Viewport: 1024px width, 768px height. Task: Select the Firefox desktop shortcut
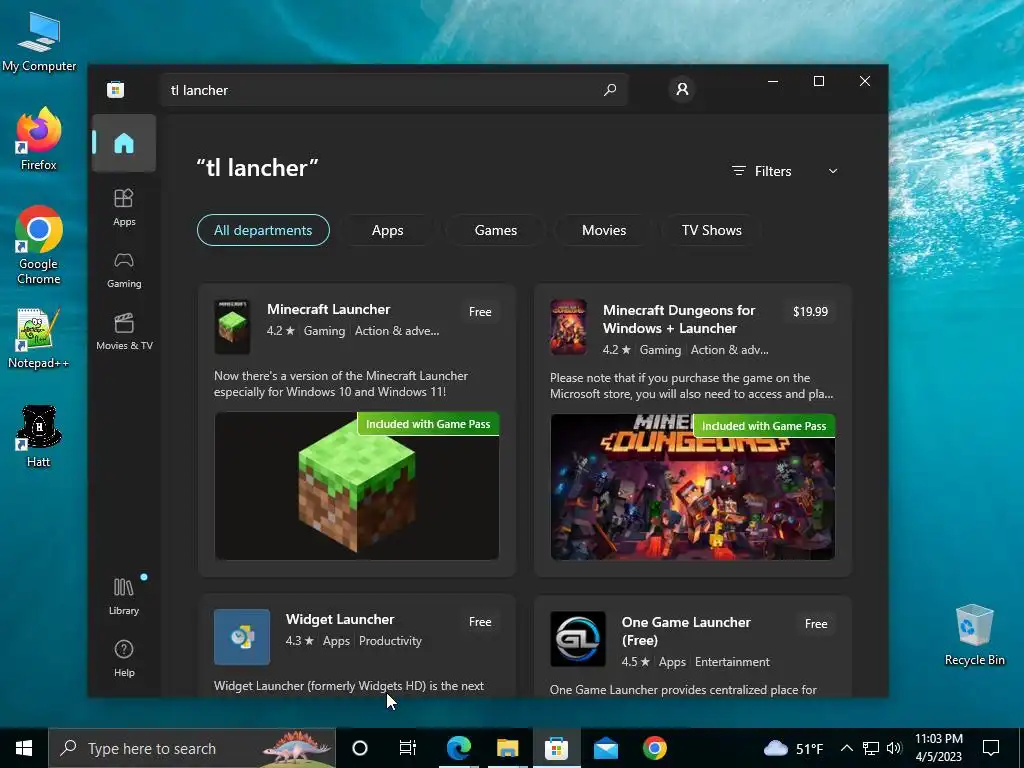point(39,139)
